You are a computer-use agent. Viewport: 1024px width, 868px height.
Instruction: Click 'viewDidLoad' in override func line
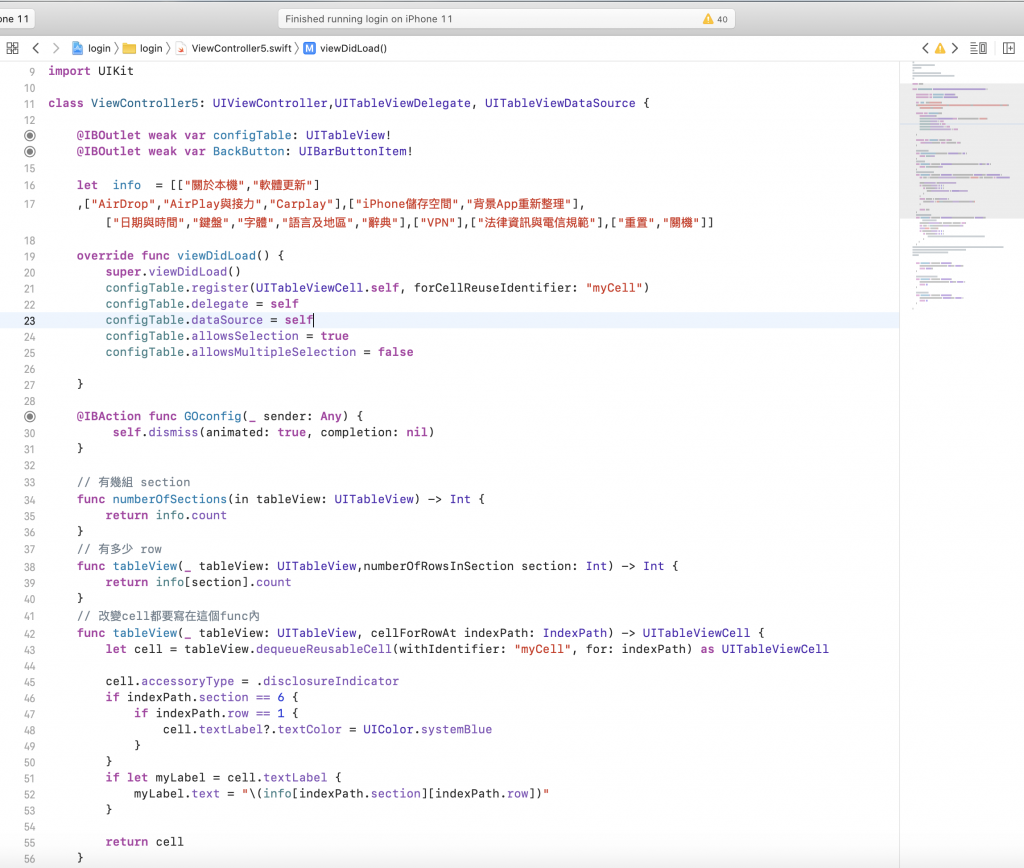(x=217, y=255)
